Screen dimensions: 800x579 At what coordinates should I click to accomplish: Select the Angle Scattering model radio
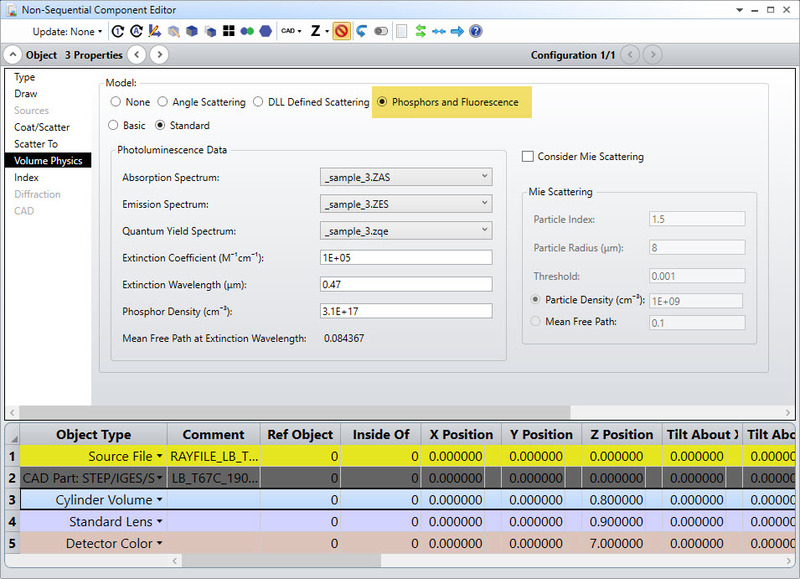[x=163, y=102]
